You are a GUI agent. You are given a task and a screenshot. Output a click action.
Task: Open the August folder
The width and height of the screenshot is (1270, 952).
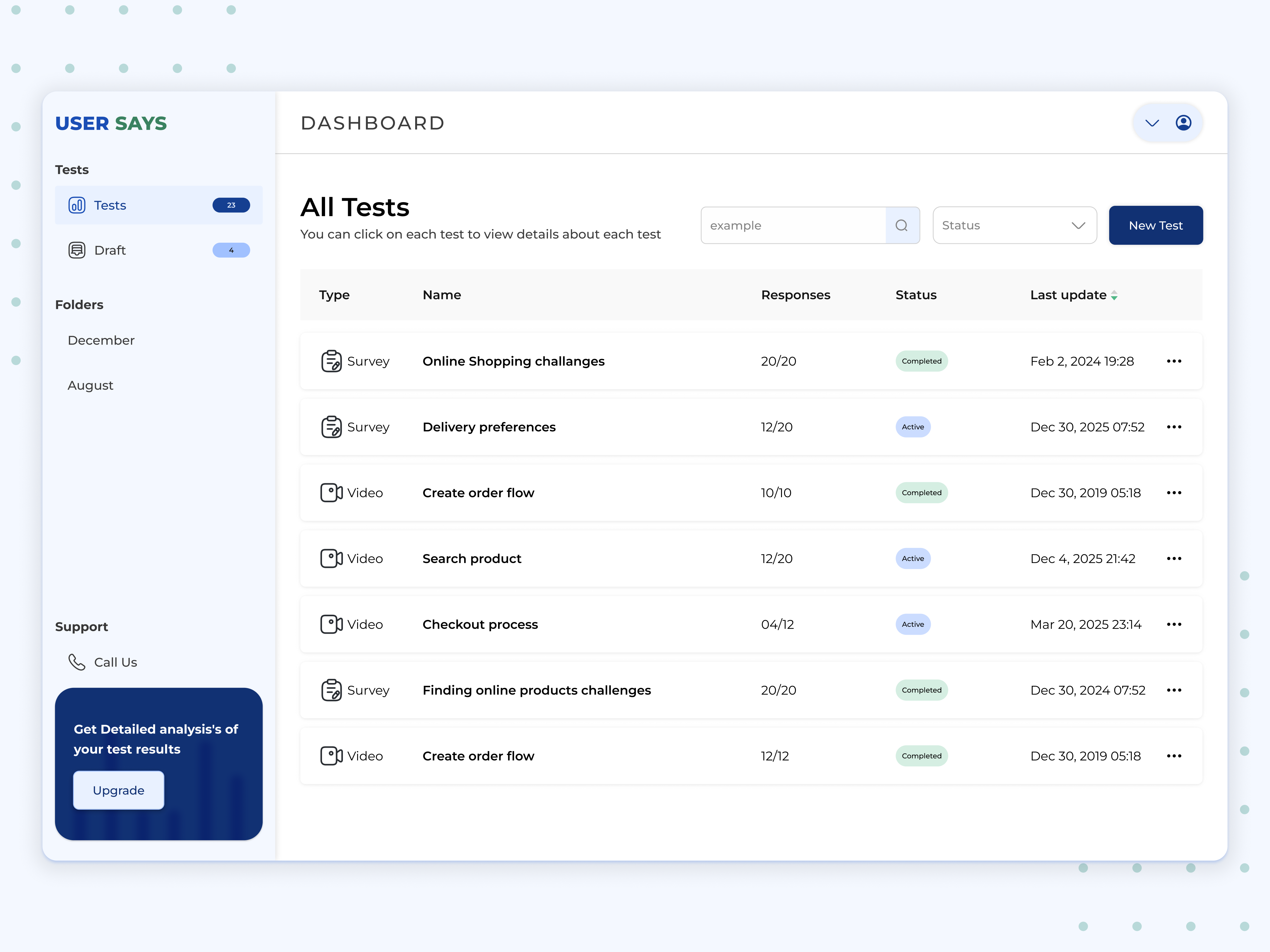90,385
